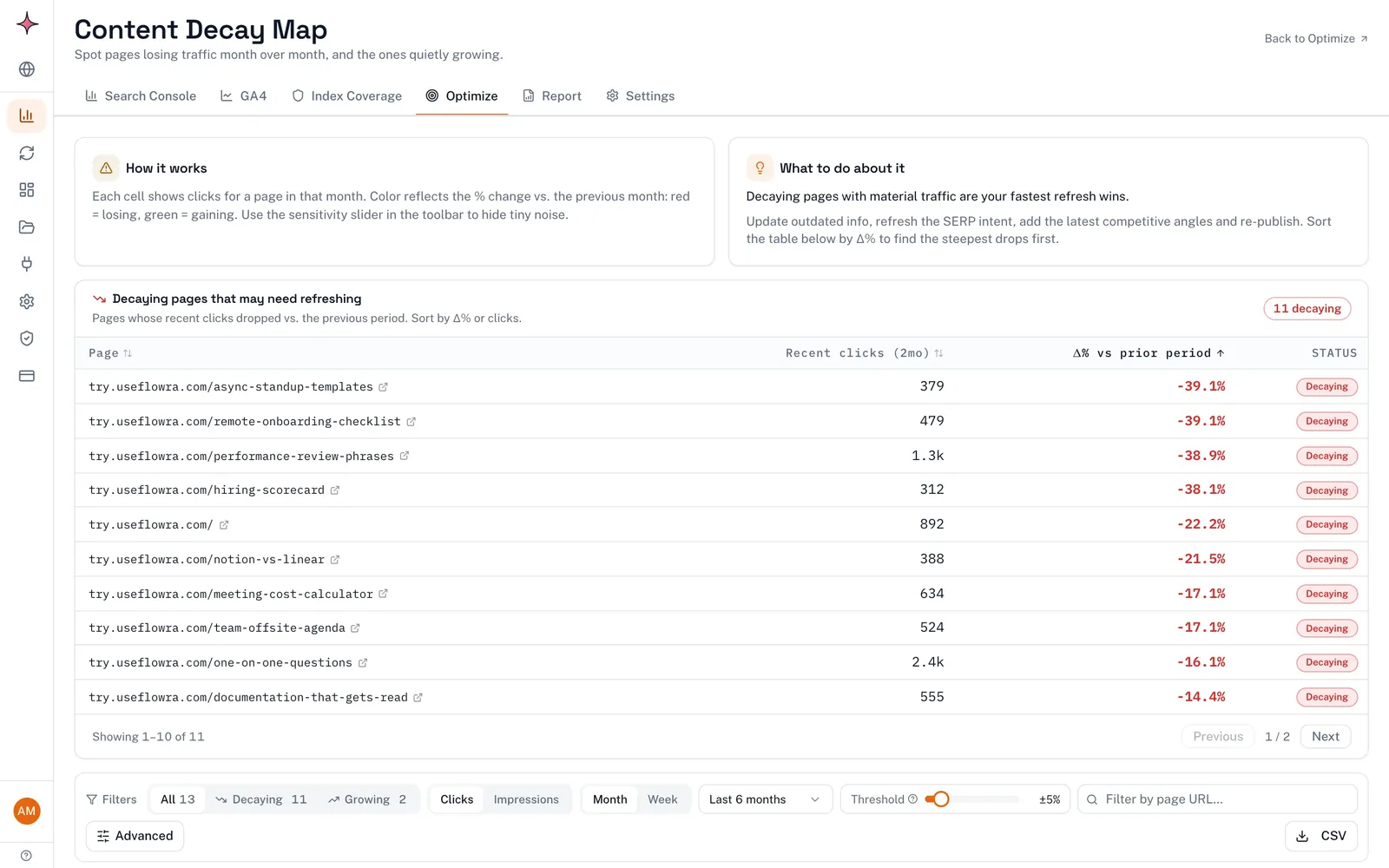The height and width of the screenshot is (868, 1389).
Task: Click the 1.3k recent clicks value
Action: [x=927, y=456]
